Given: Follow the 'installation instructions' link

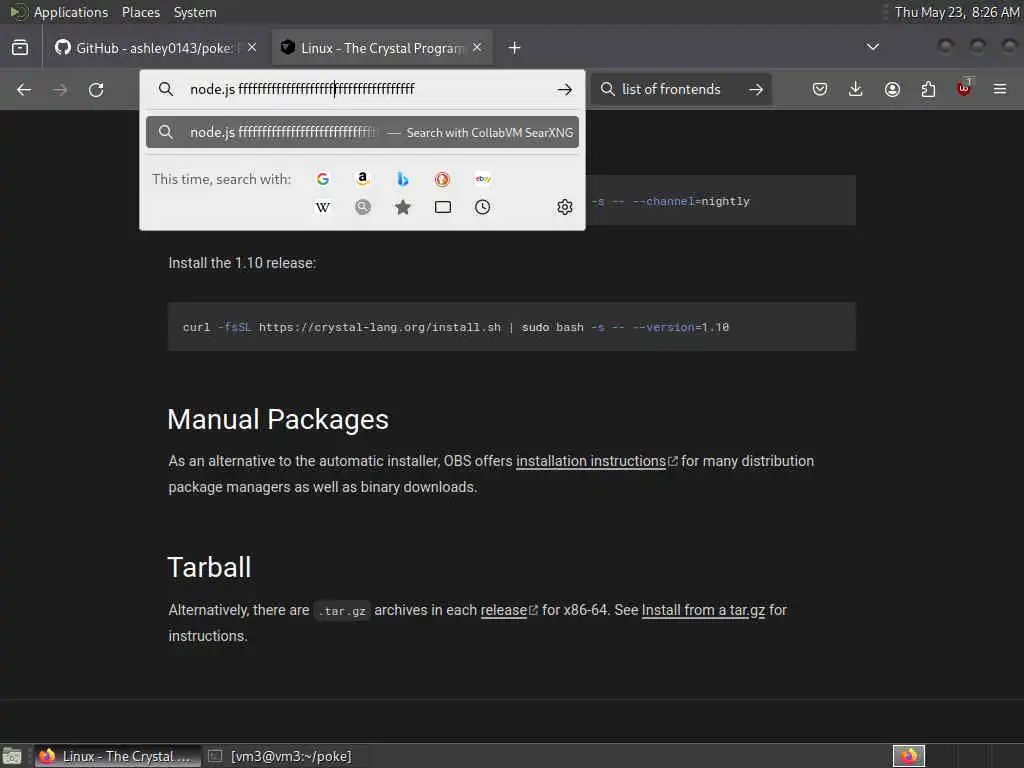Looking at the screenshot, I should (x=591, y=461).
